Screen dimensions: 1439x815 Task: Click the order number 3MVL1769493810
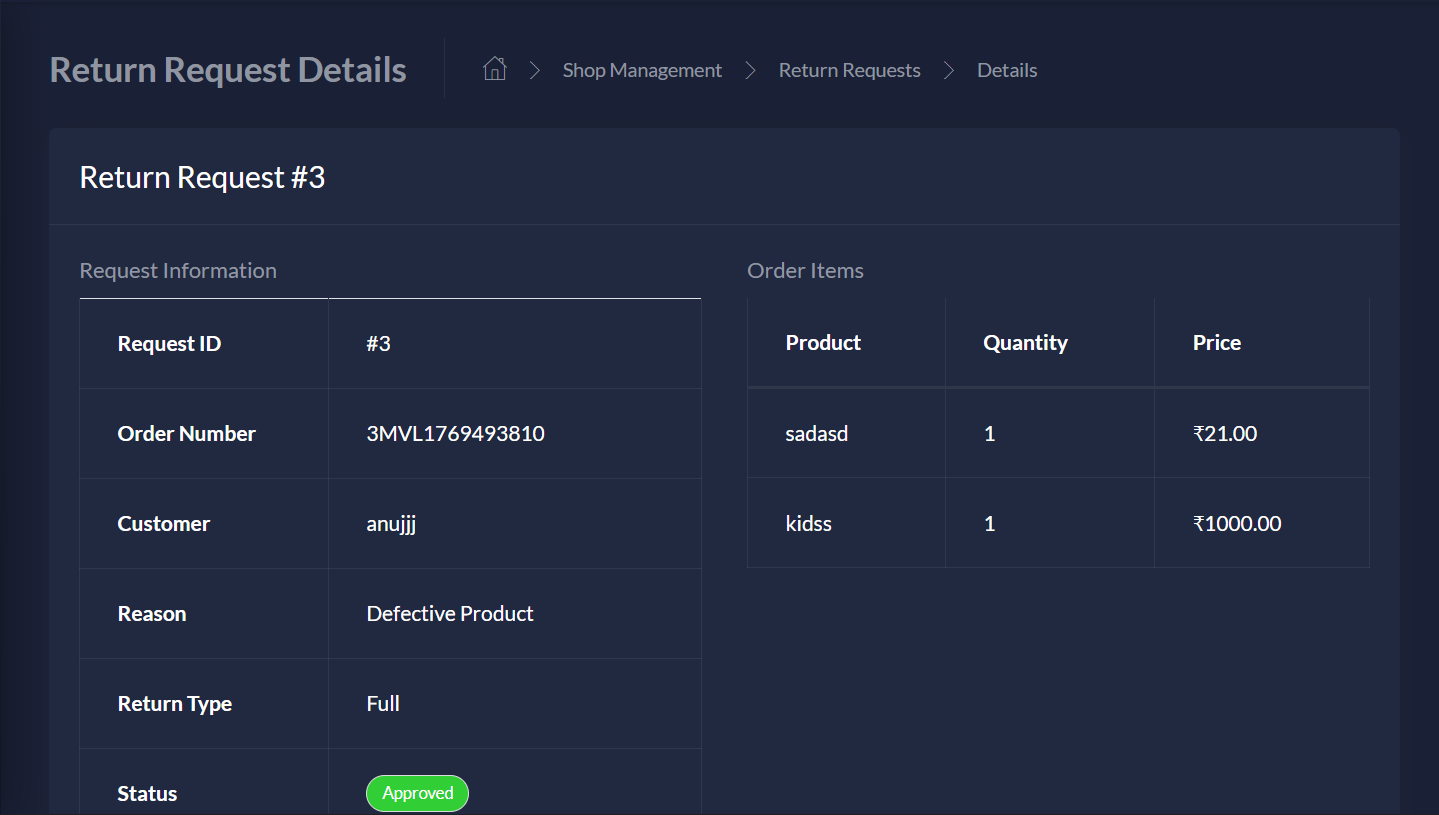pyautogui.click(x=456, y=433)
